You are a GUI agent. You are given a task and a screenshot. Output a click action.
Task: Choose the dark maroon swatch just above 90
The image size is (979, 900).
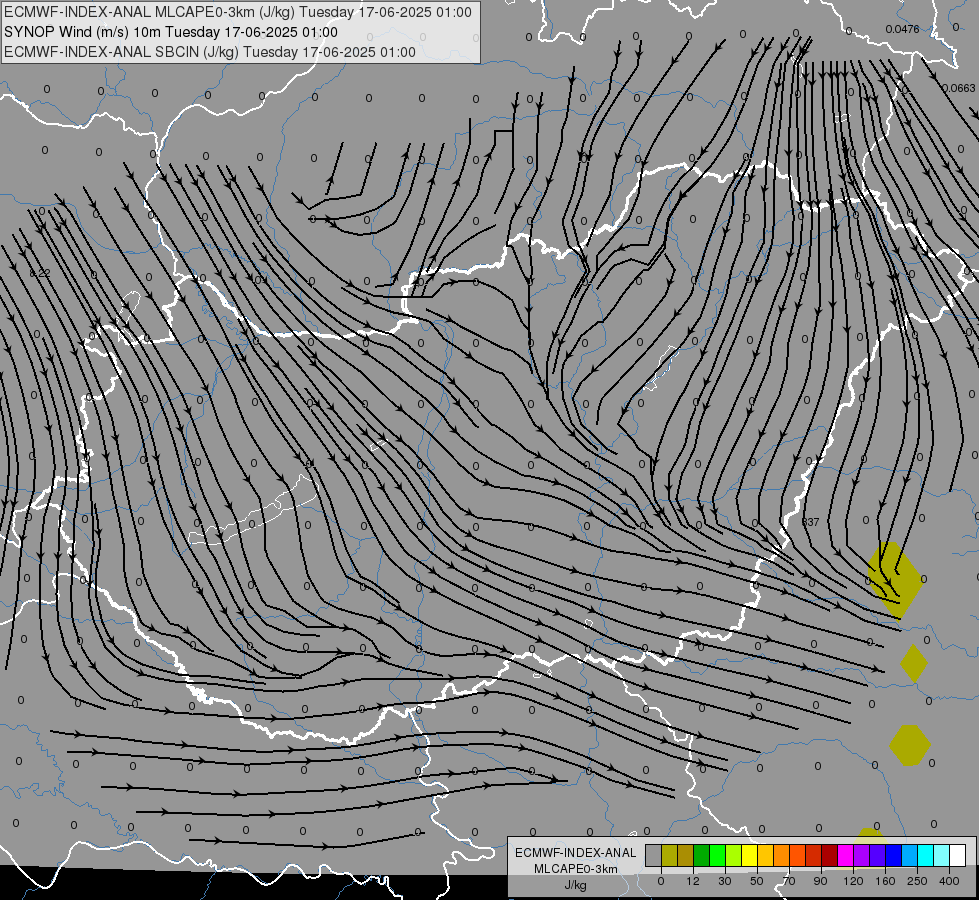(x=830, y=855)
